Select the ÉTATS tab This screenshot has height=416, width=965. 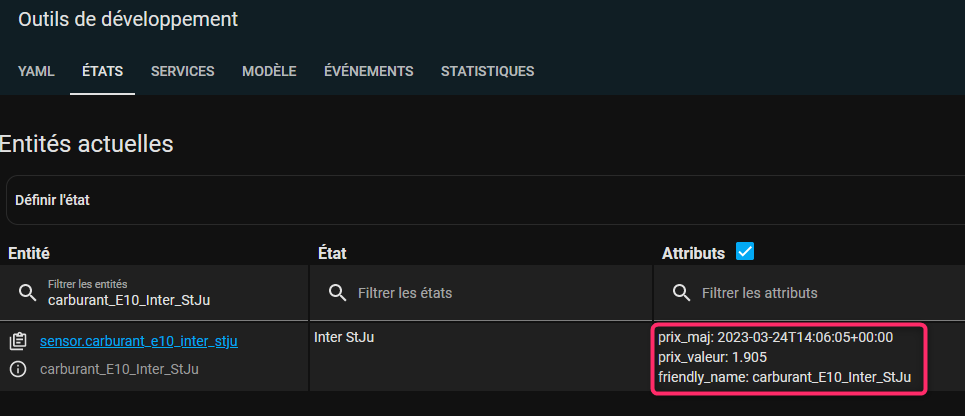103,71
